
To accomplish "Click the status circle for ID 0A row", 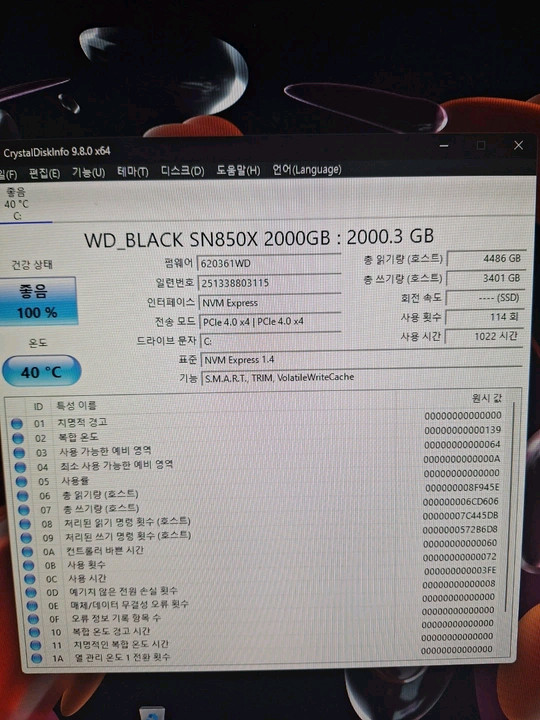I will point(28,551).
